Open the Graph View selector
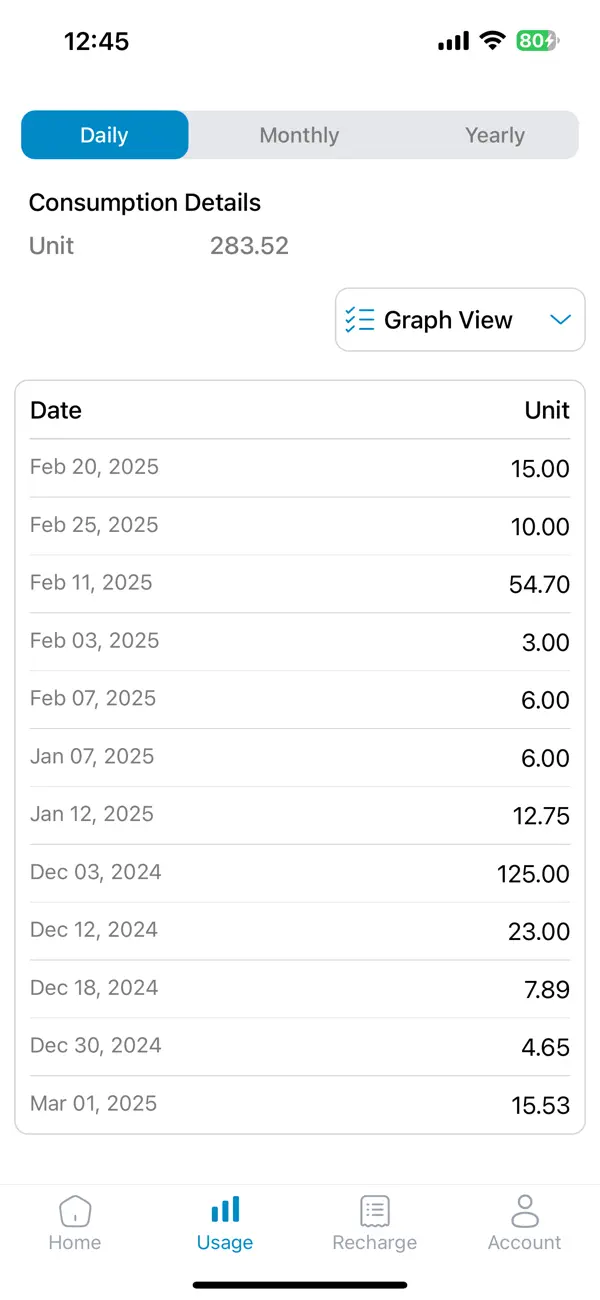Viewport: 600px width, 1300px height. [448, 320]
